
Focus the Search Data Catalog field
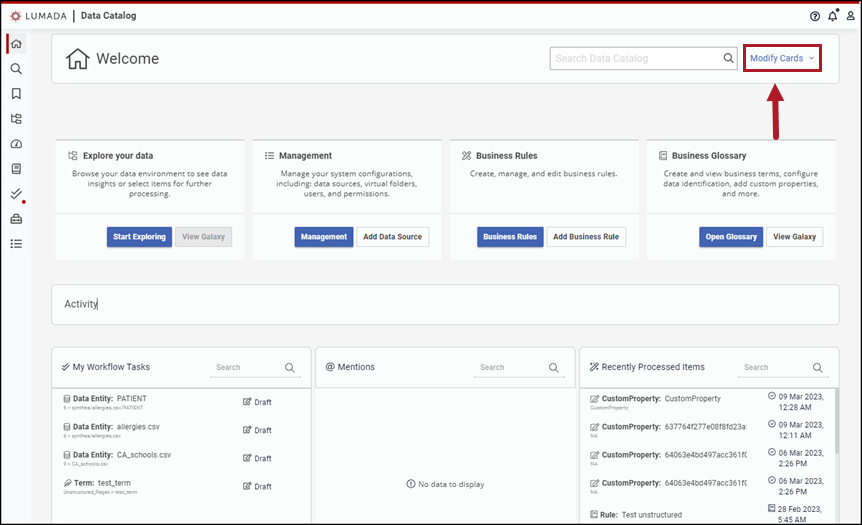(x=636, y=59)
